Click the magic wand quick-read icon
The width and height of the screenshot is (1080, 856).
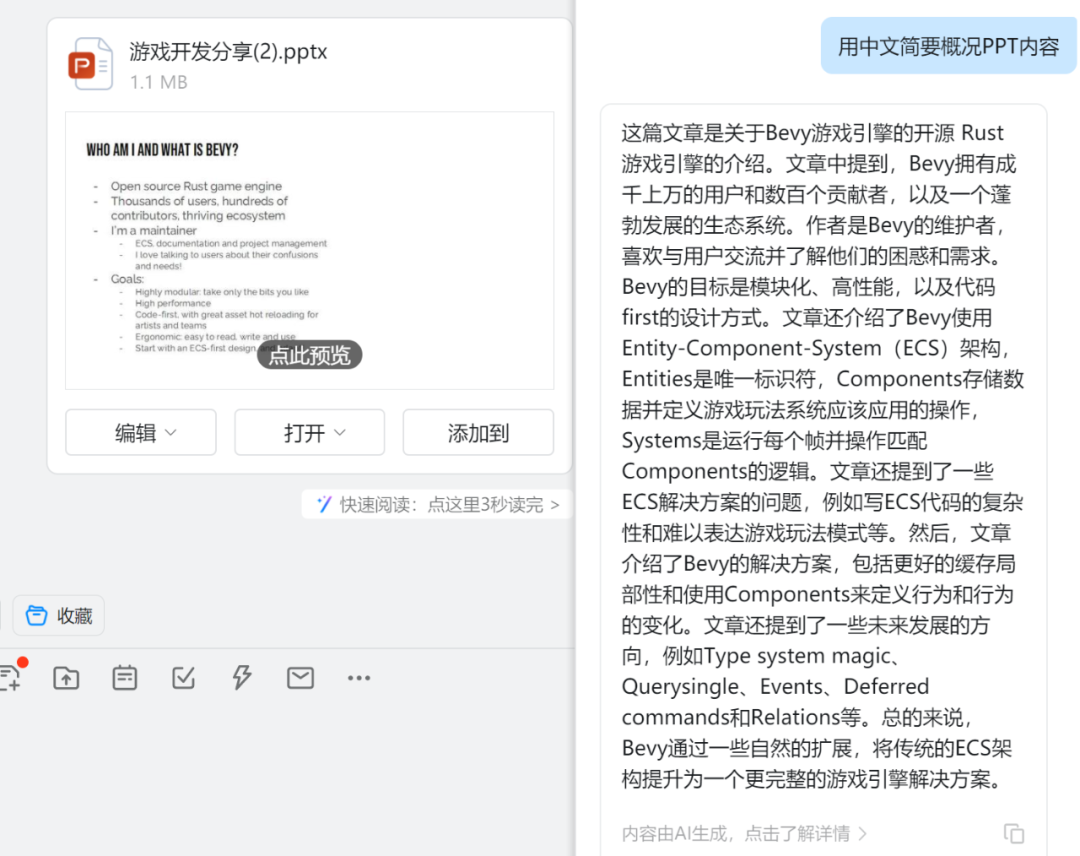click(x=324, y=505)
